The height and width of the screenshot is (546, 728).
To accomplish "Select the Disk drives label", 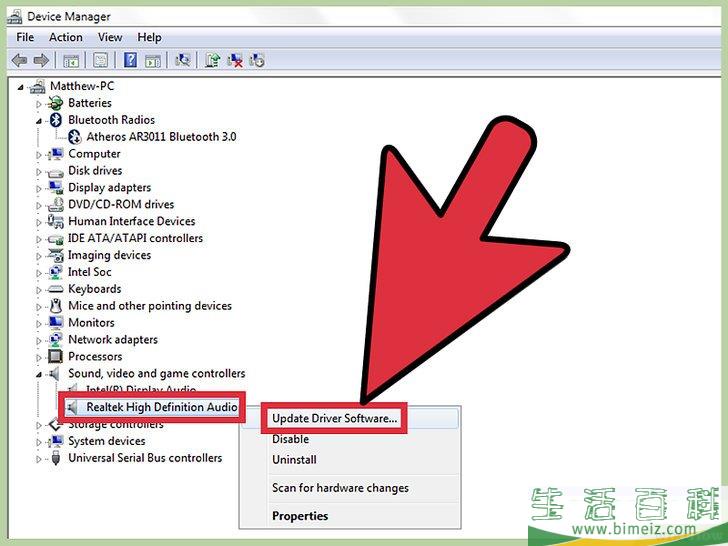I will pyautogui.click(x=95, y=170).
